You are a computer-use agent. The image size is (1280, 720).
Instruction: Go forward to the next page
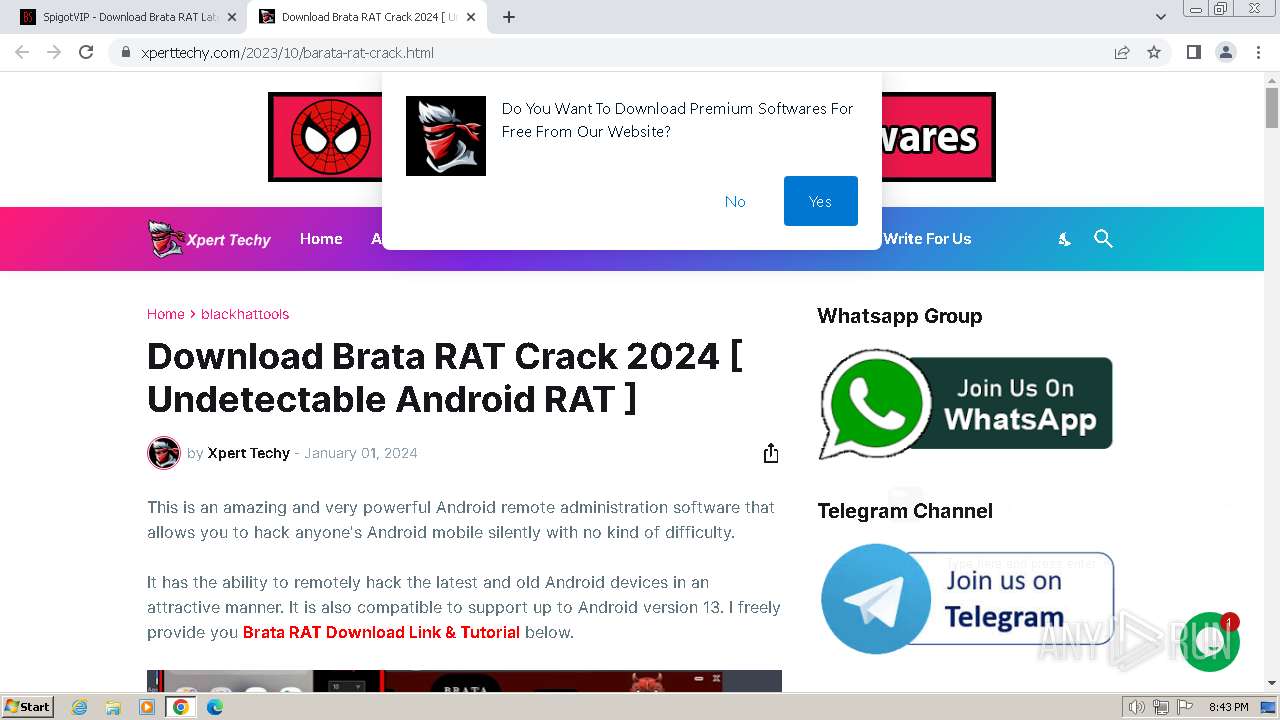pos(54,52)
